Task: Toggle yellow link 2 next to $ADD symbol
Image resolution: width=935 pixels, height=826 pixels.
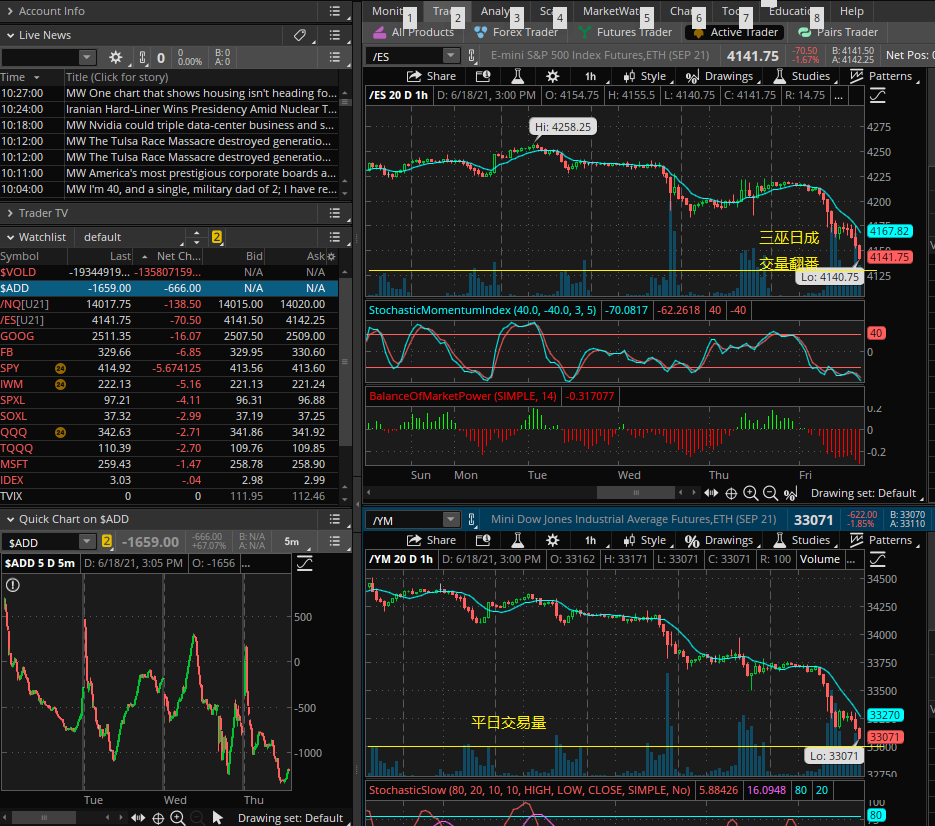Action: (107, 542)
